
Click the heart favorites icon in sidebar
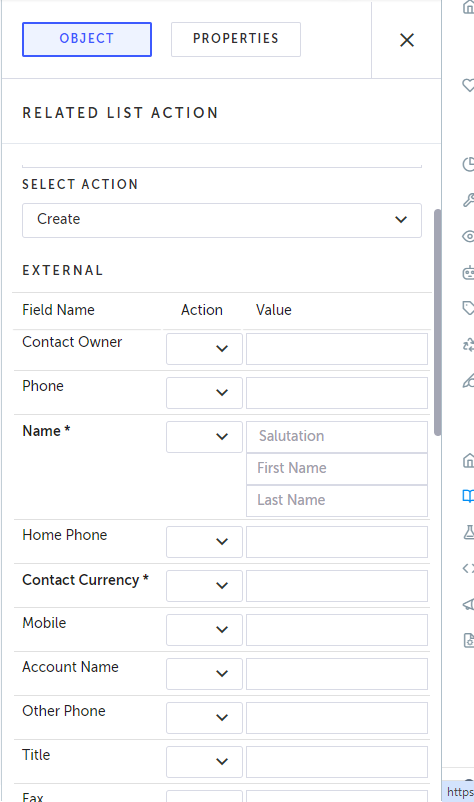pos(468,85)
